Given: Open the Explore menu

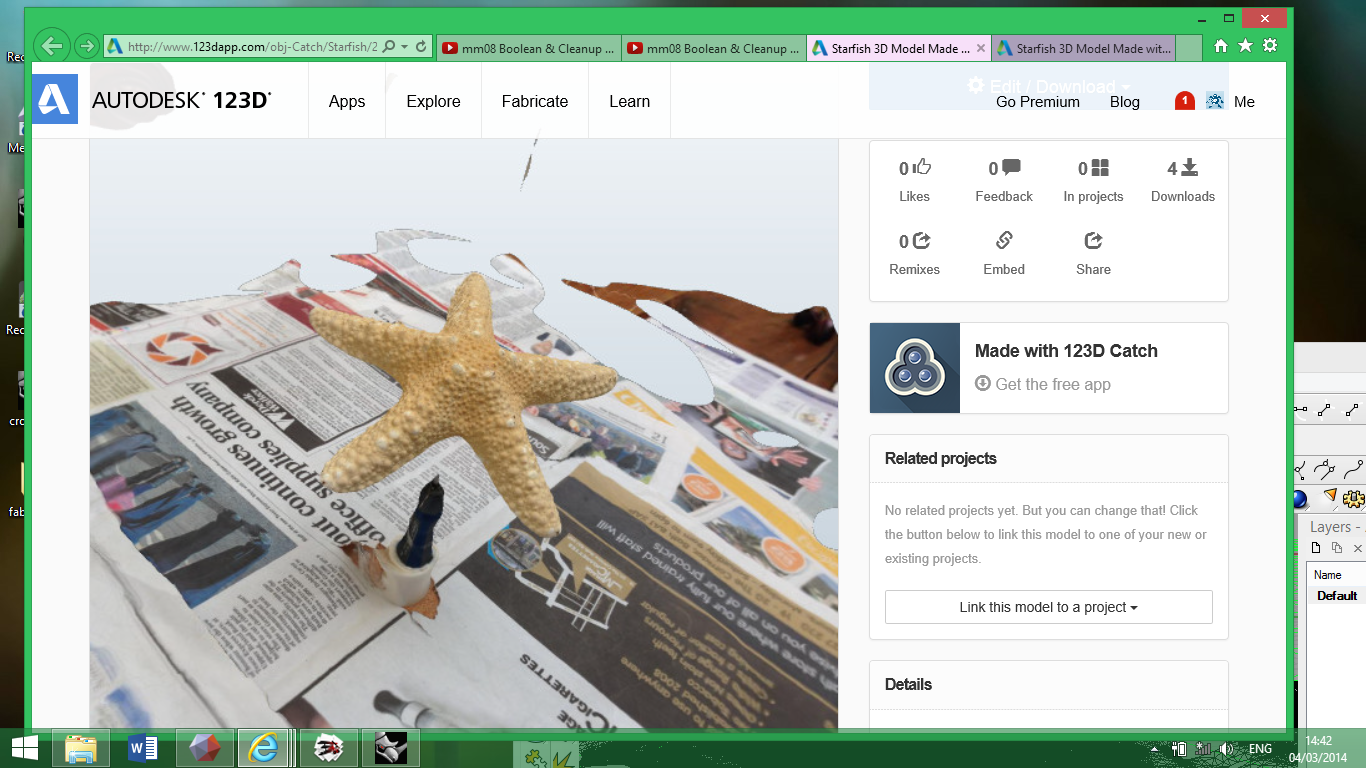Looking at the screenshot, I should click(x=434, y=101).
